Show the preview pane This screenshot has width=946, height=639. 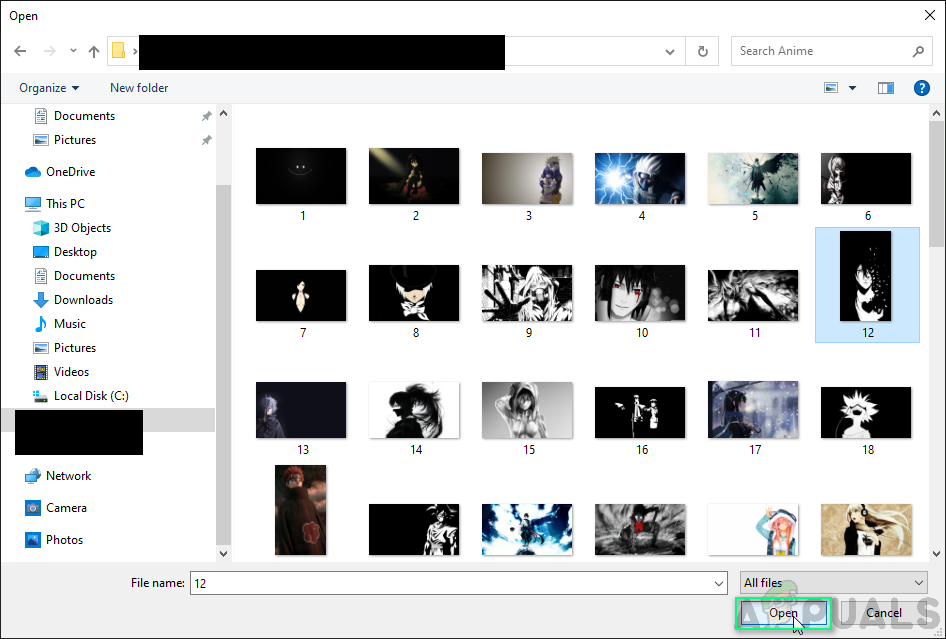pos(885,88)
